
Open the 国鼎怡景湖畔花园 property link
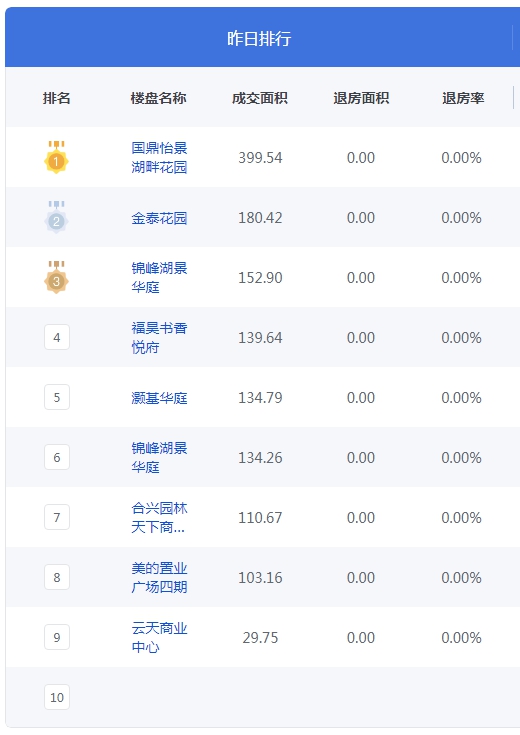pos(159,158)
